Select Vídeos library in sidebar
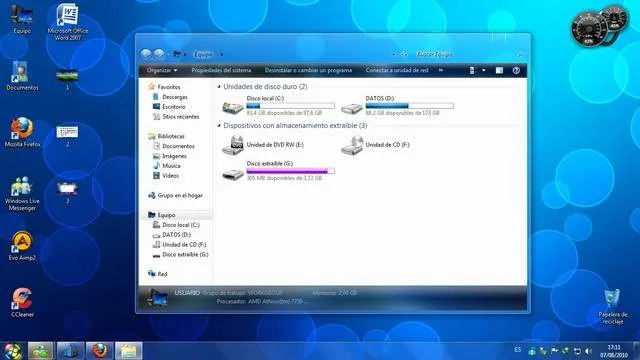This screenshot has height=360, width=640. pyautogui.click(x=166, y=176)
